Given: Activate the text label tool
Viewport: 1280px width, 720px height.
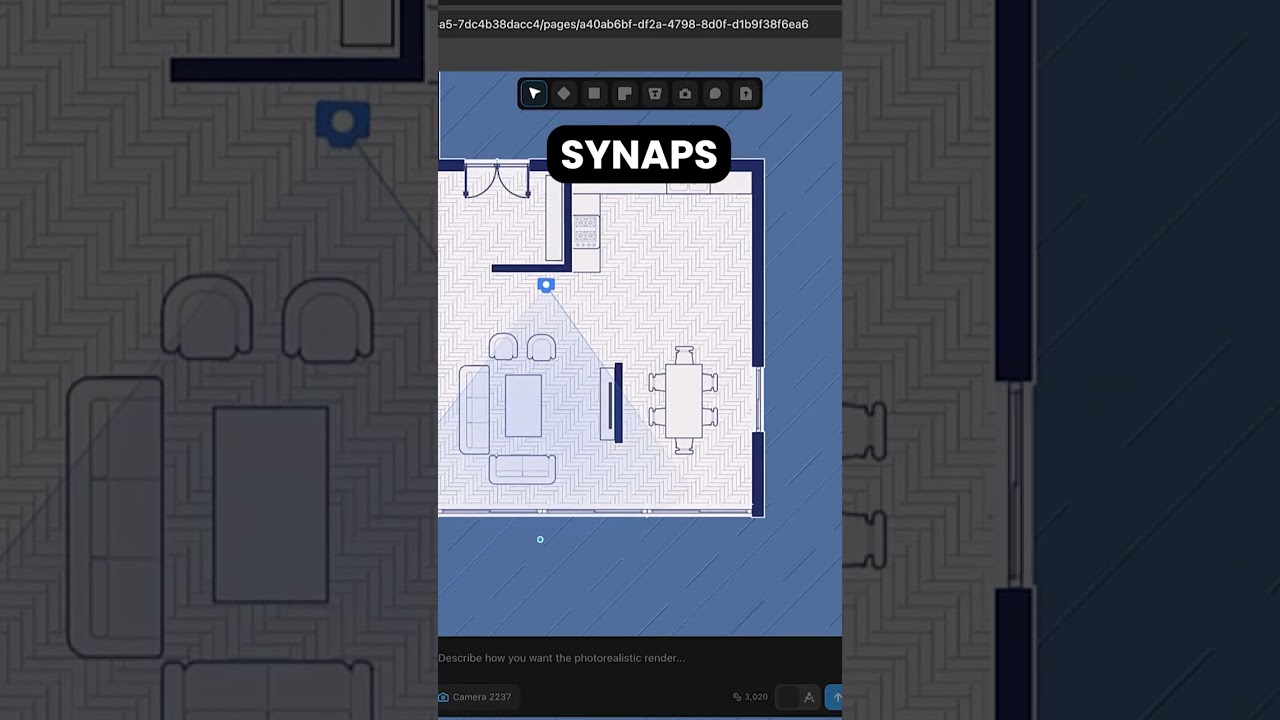Looking at the screenshot, I should point(655,93).
